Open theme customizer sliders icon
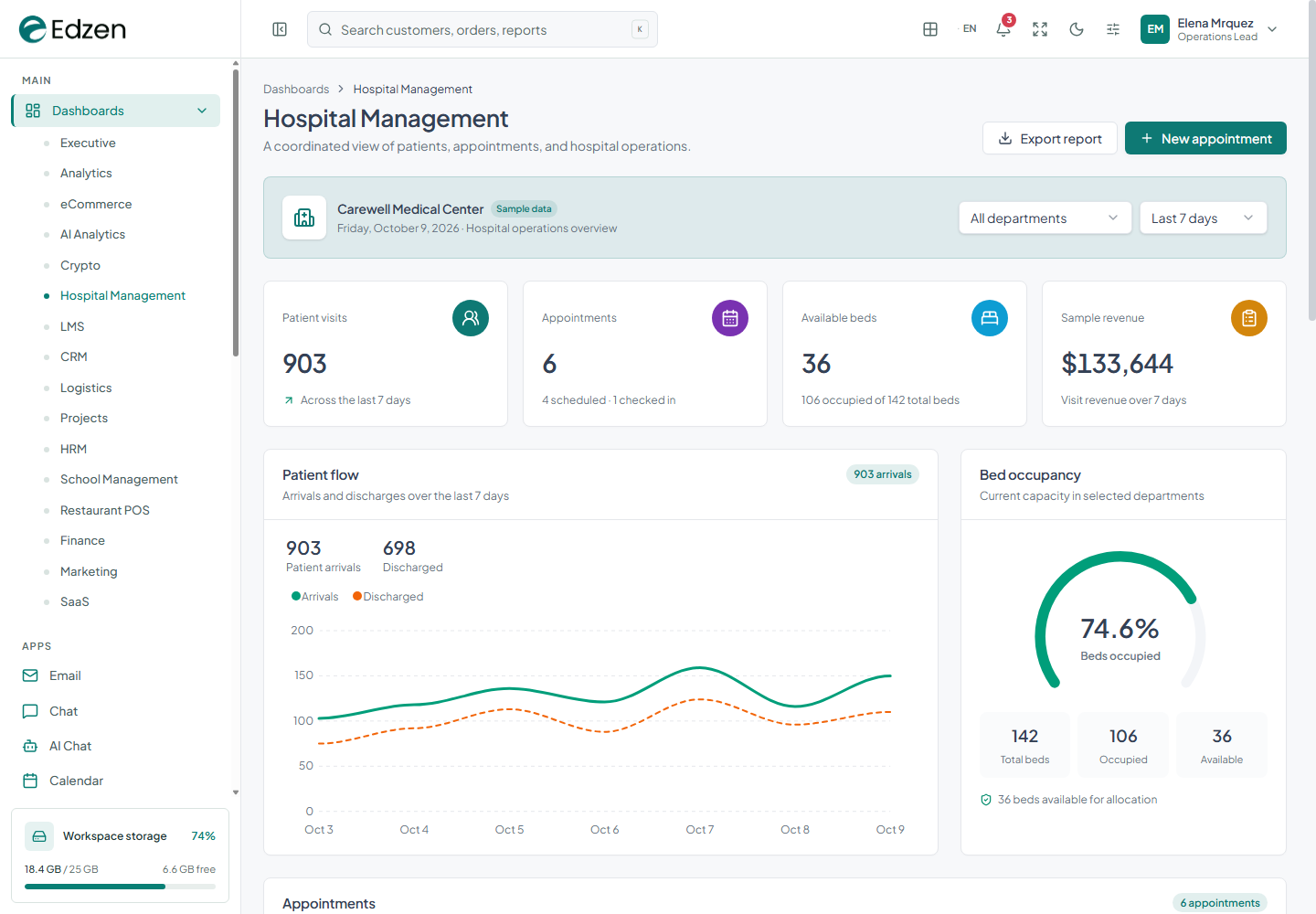Viewport: 1316px width, 914px height. pos(1113,29)
